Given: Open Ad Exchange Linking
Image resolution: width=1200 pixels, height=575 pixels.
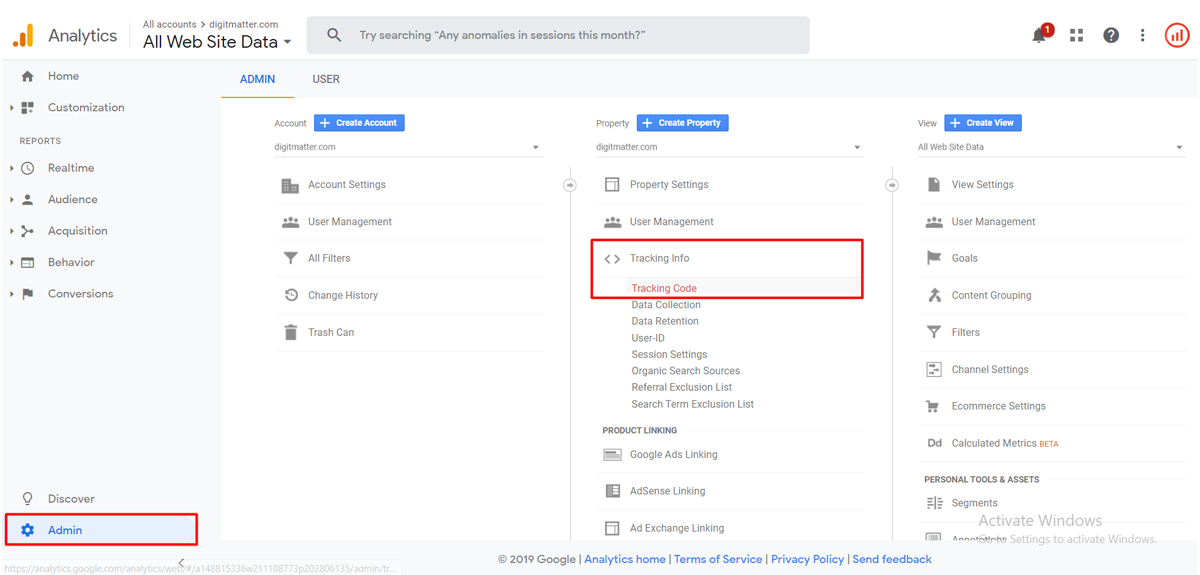Looking at the screenshot, I should click(x=677, y=528).
